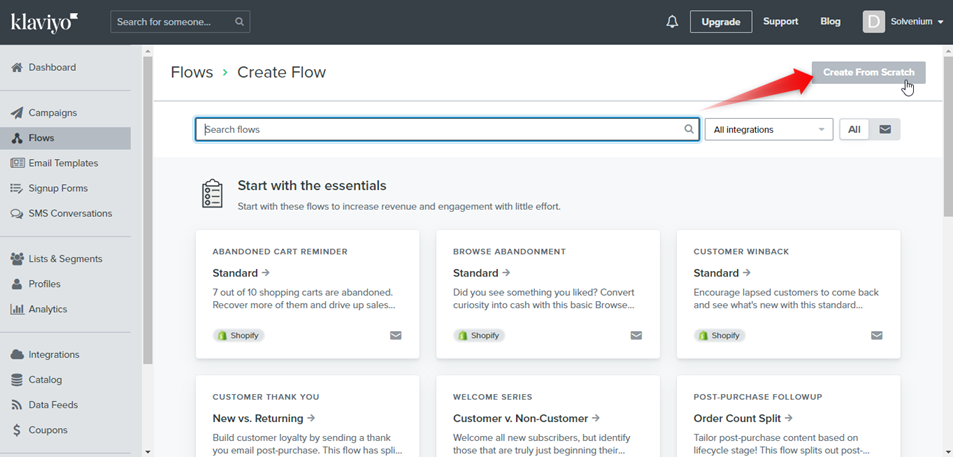
Task: Go to Lists & Segments in the sidebar
Action: coord(65,259)
